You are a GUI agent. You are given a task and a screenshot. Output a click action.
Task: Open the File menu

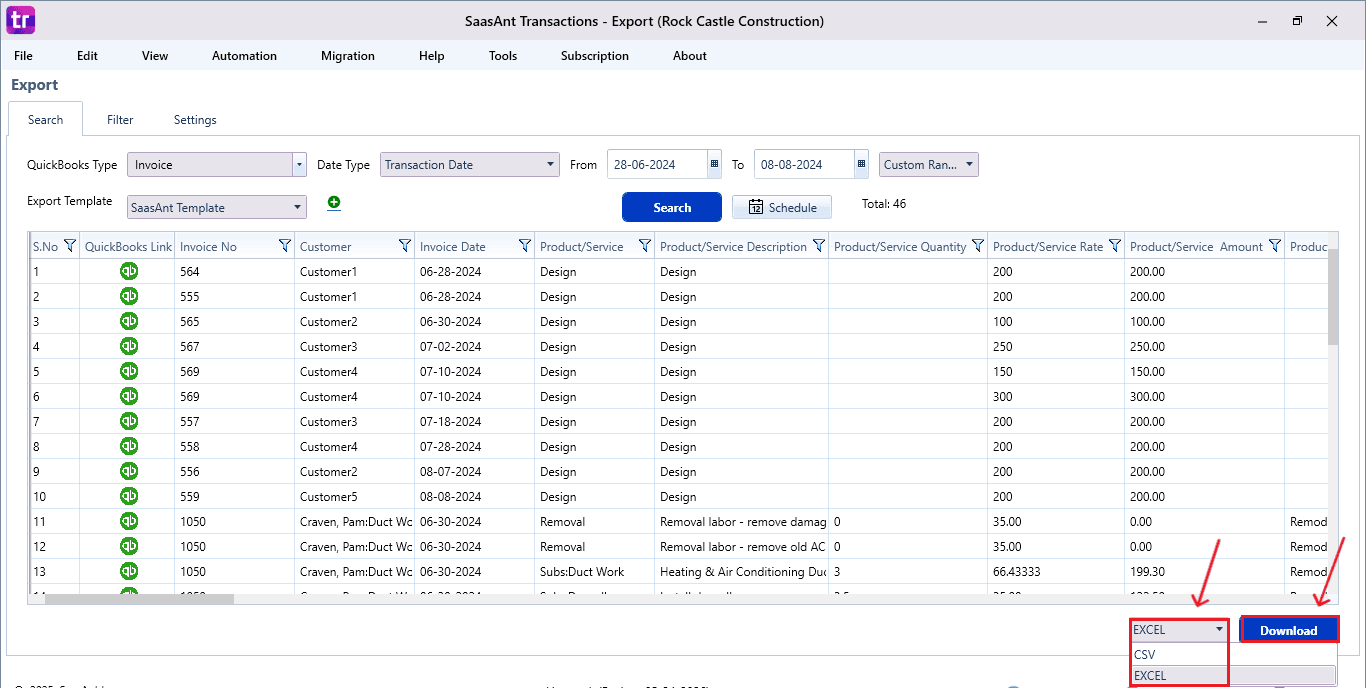23,56
